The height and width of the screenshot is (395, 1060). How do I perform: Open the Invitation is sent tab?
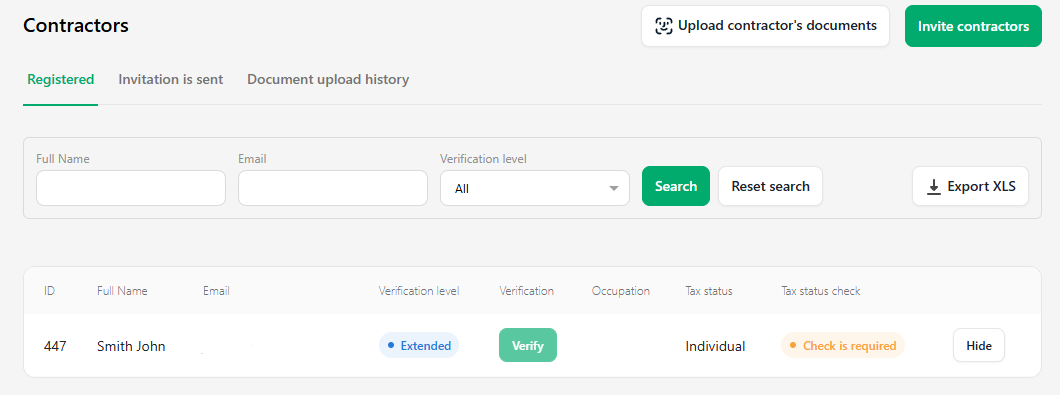coord(170,80)
